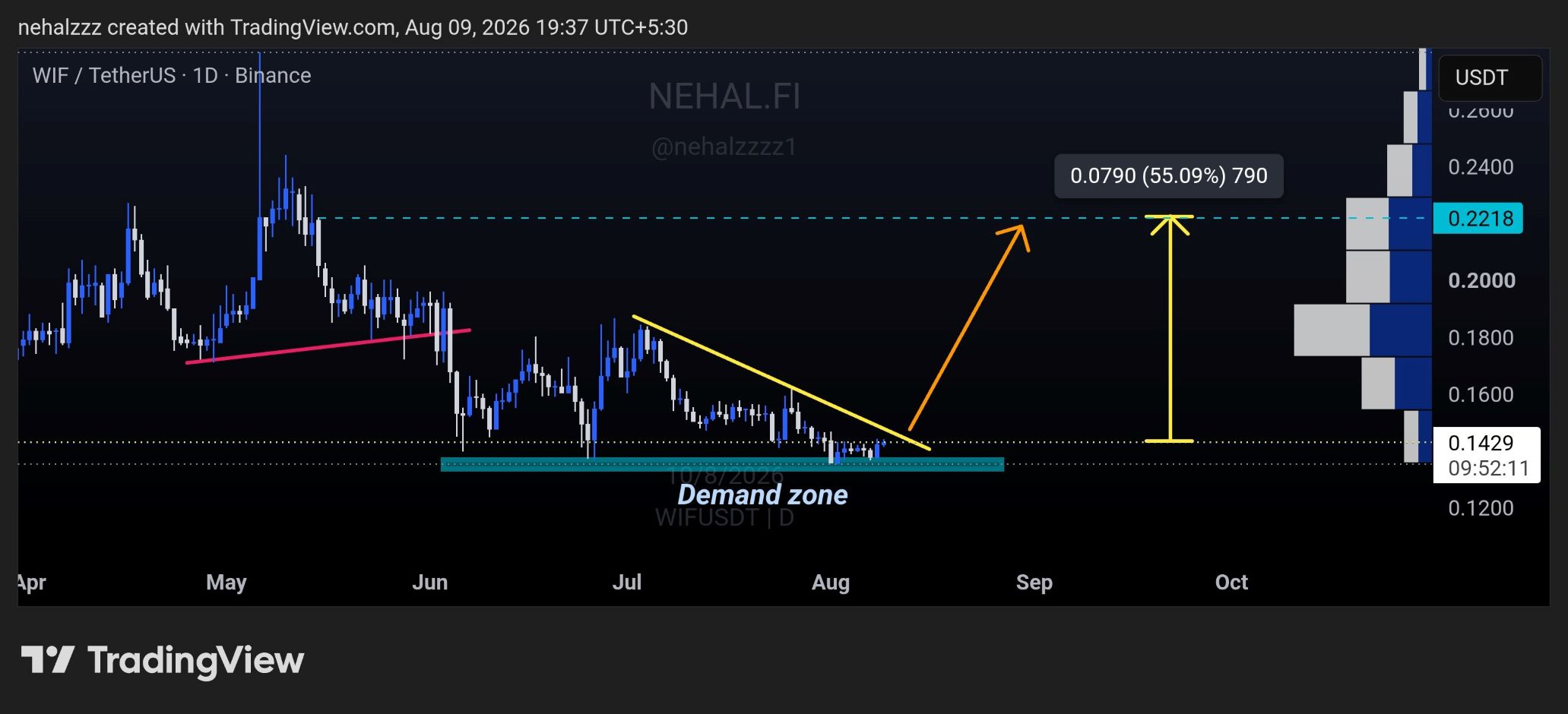The width and height of the screenshot is (1568, 714).
Task: Select the yellow vertical price range arrow
Action: pyautogui.click(x=1170, y=328)
